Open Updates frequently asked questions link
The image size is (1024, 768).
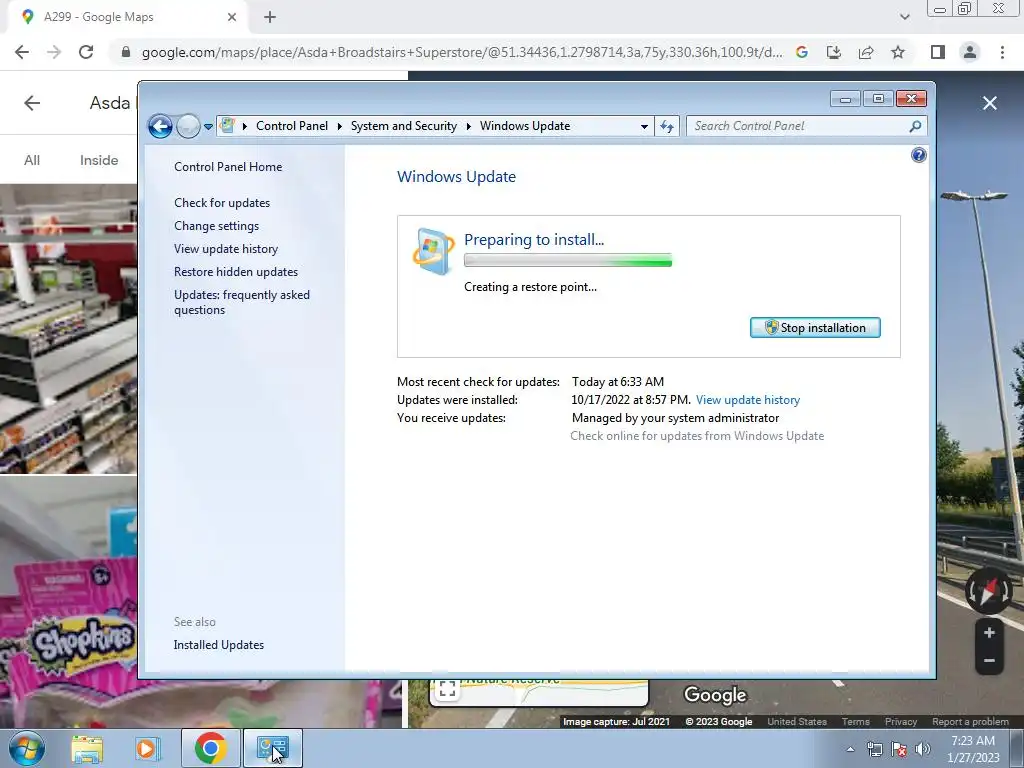tap(242, 302)
